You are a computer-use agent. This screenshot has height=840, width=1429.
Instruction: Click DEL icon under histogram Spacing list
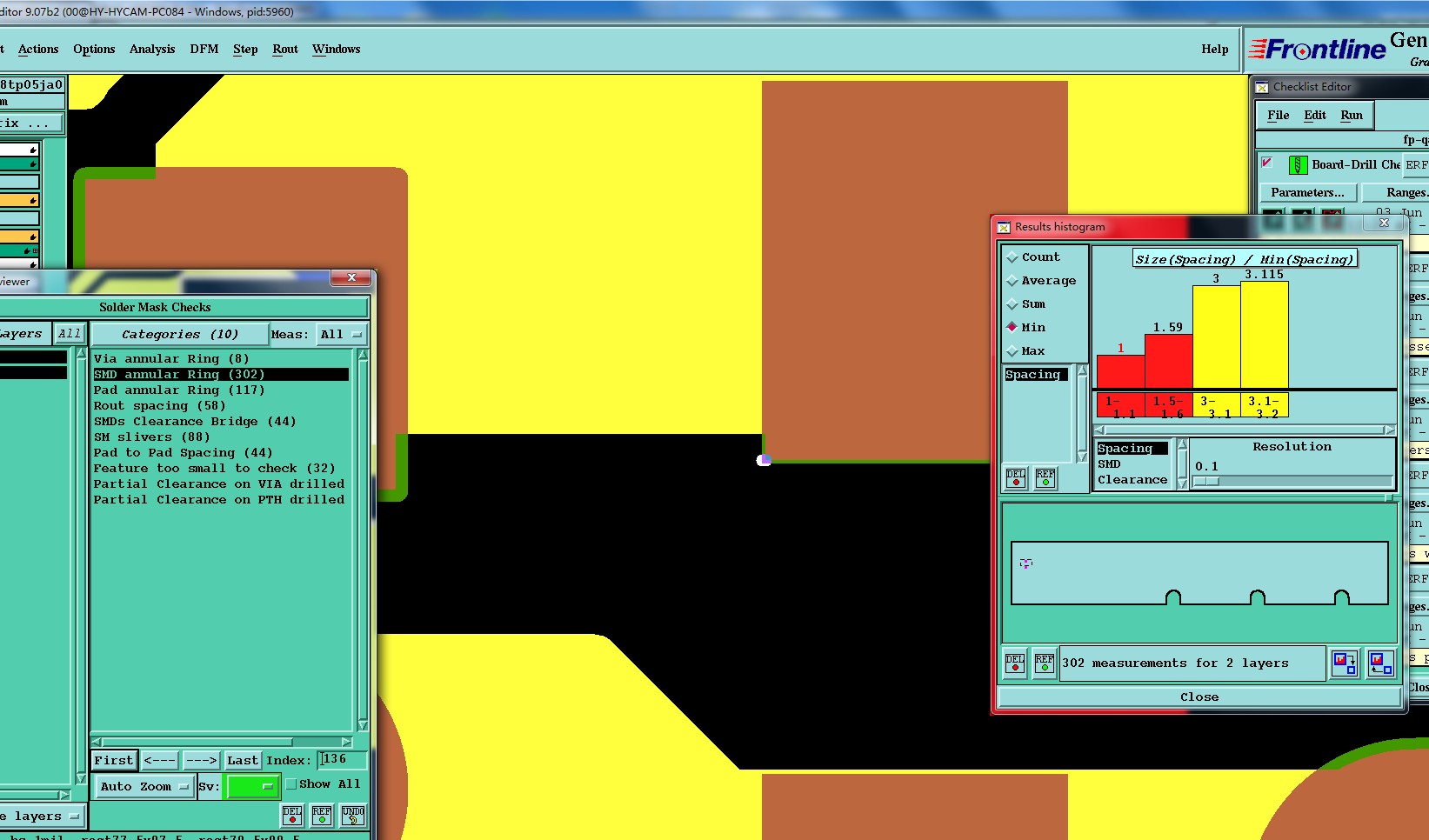point(1016,478)
